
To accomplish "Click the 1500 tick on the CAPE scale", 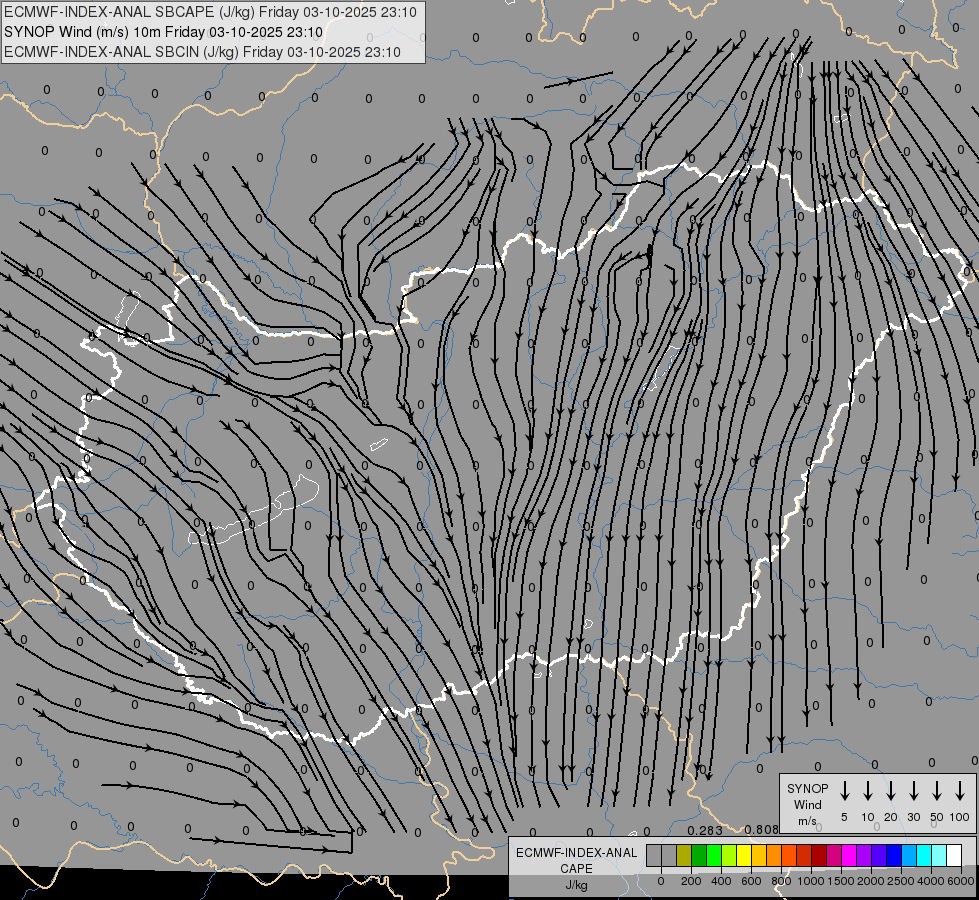I will tap(841, 881).
